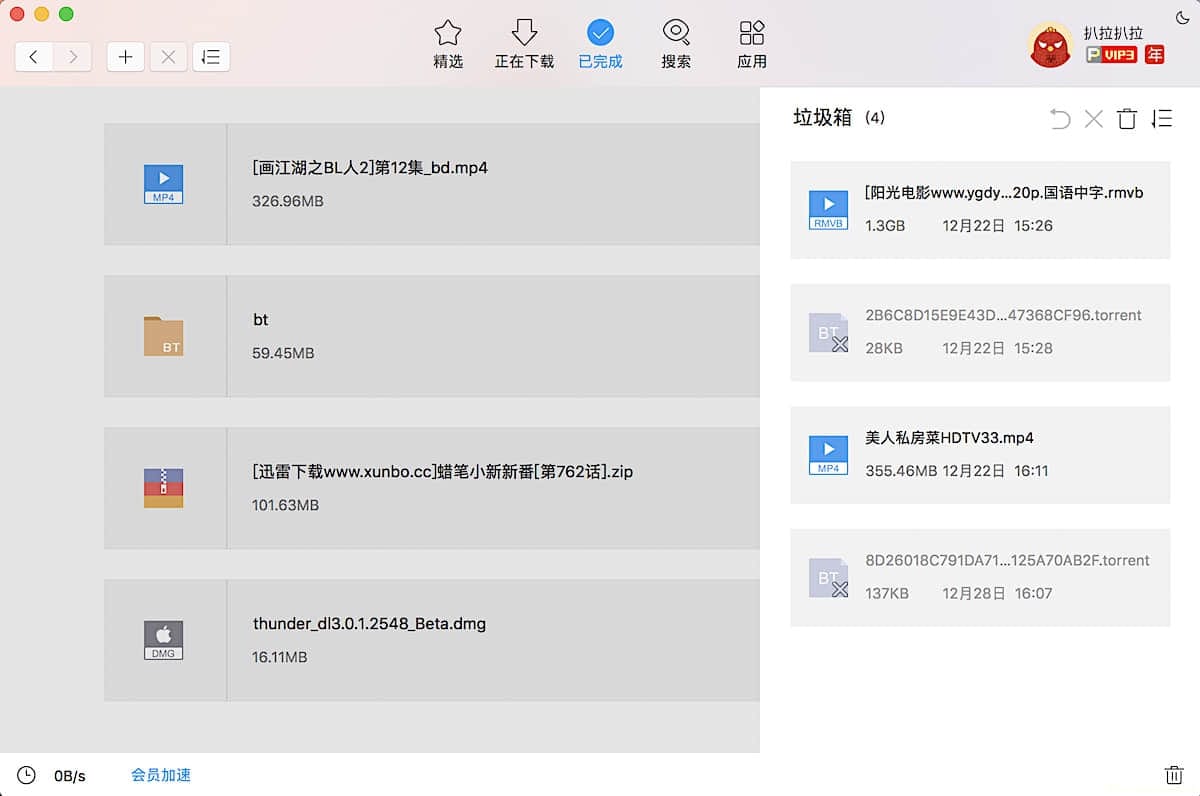This screenshot has height=796, width=1200.
Task: Click the 扒拉扒拉 user avatar
Action: (1050, 45)
